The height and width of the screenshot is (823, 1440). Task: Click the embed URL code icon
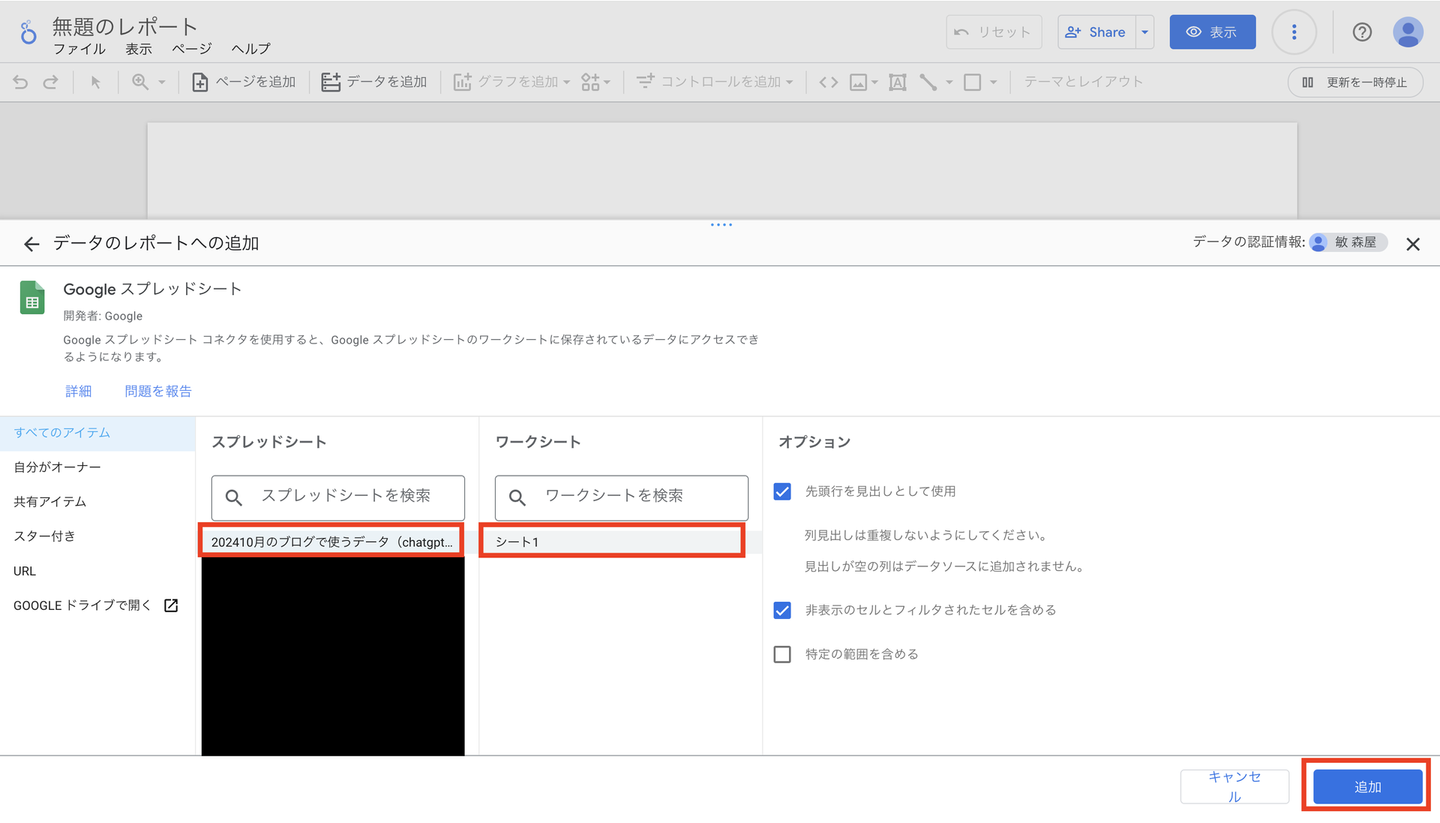coord(828,82)
